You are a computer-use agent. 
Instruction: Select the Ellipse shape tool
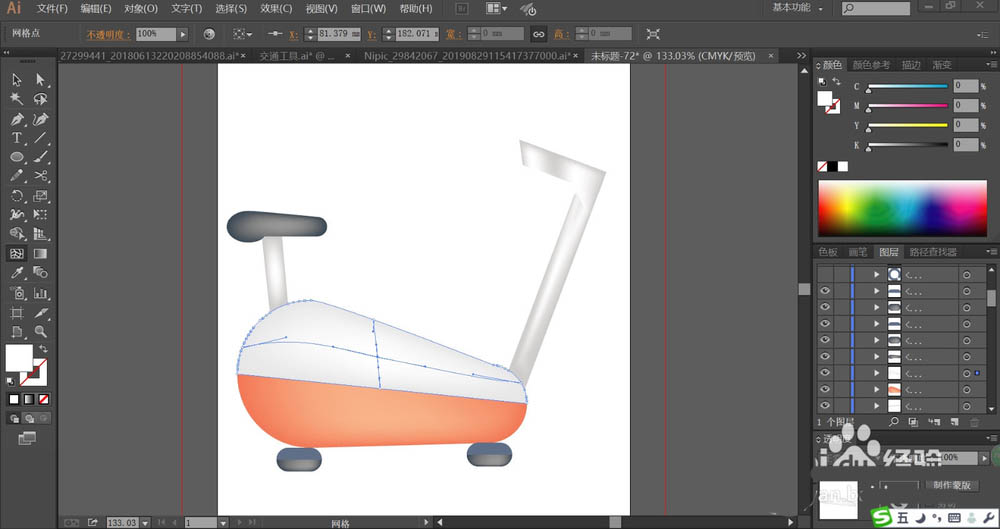click(x=17, y=157)
